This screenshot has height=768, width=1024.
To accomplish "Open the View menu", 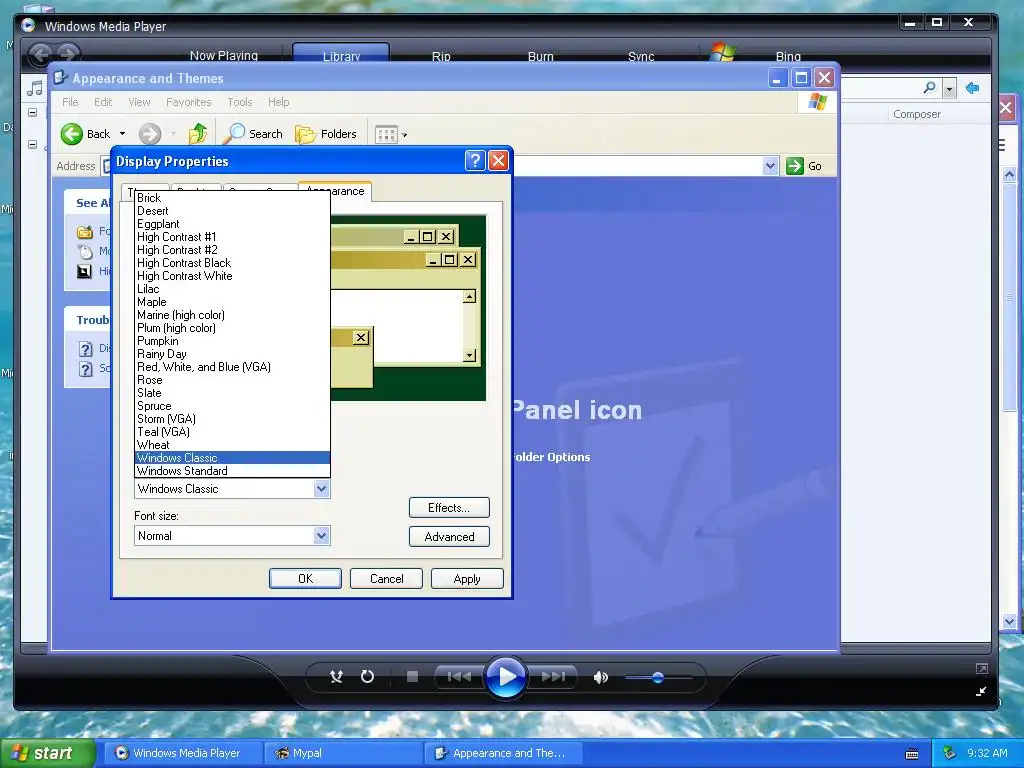I will click(x=139, y=102).
